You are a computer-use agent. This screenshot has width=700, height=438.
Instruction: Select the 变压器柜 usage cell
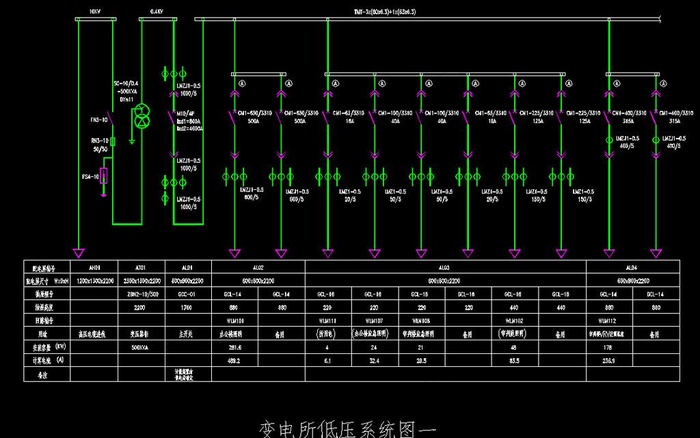(141, 334)
